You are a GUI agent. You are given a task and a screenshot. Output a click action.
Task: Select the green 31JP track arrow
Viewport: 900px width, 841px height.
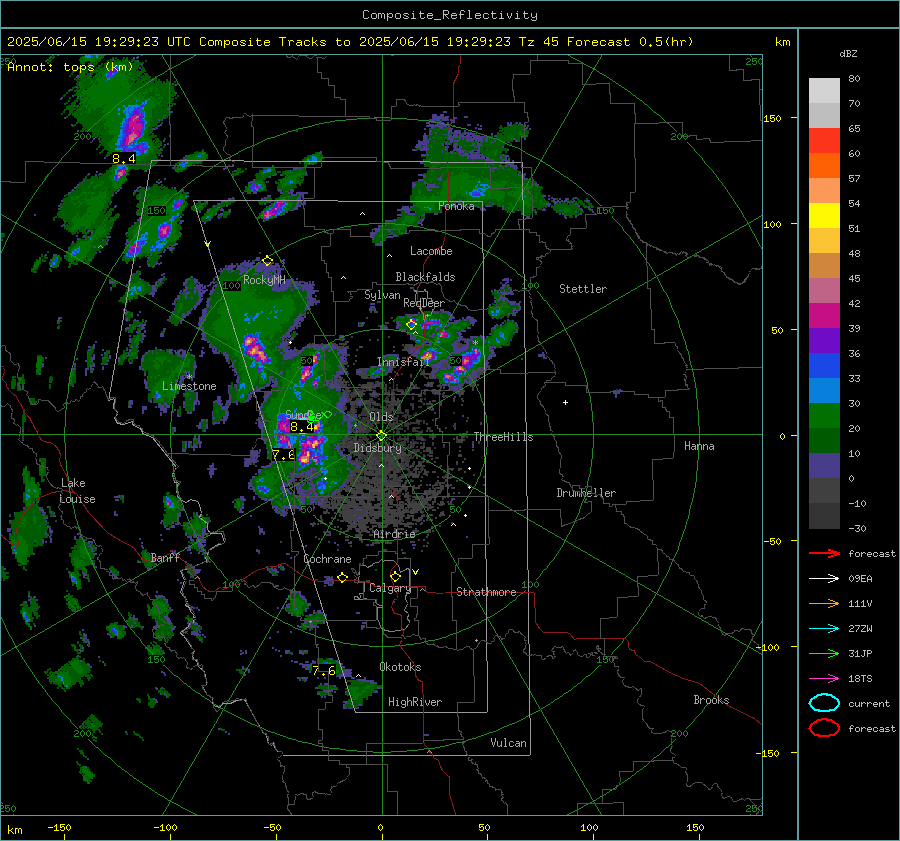coord(824,653)
